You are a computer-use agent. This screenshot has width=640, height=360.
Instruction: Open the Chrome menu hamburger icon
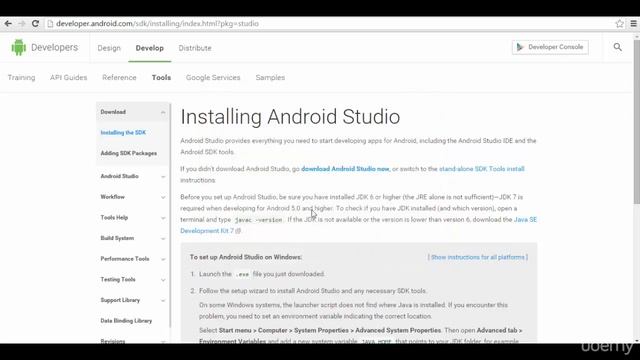point(633,24)
